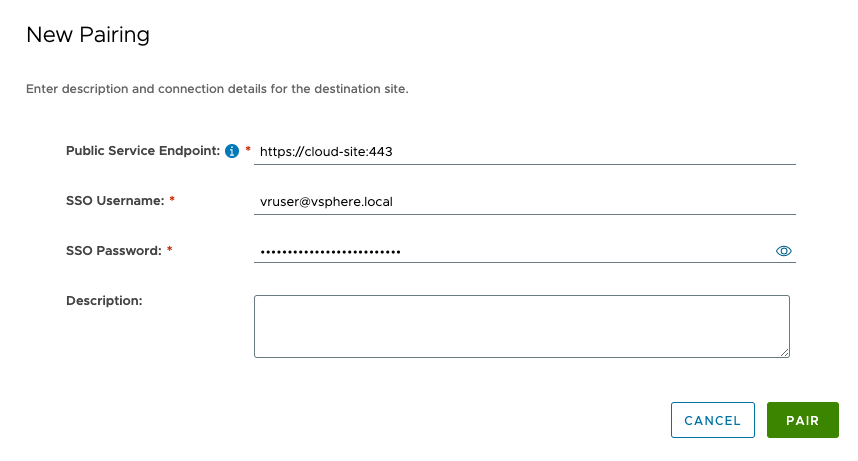Click the red asterisk after SSO Username

tap(172, 201)
